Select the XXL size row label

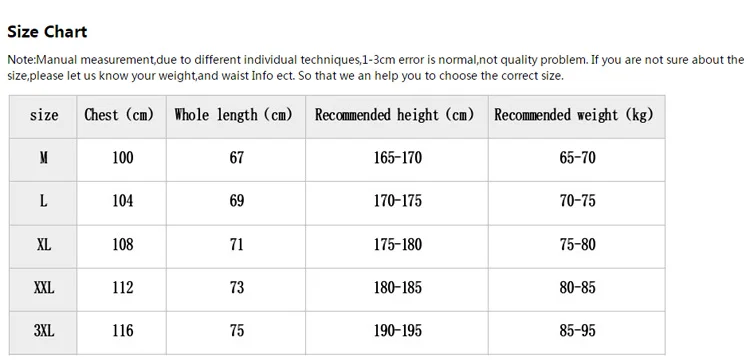click(44, 290)
